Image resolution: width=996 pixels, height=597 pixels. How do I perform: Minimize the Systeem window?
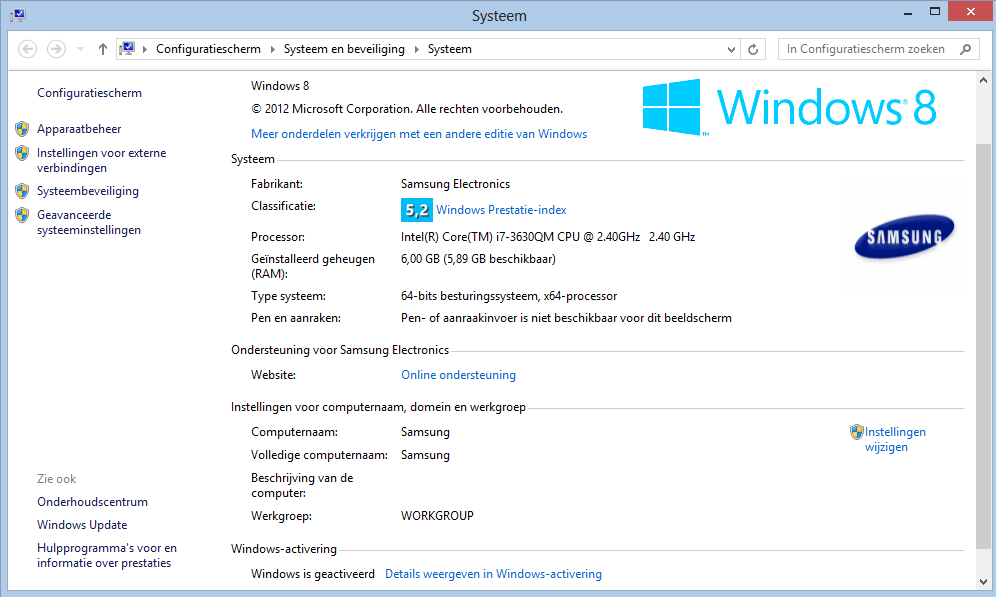click(908, 13)
